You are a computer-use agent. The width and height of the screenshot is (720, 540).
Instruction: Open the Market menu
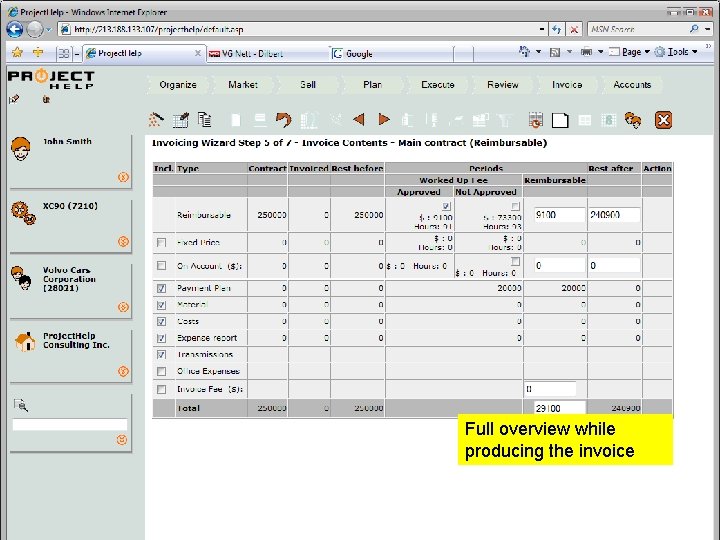tap(243, 84)
